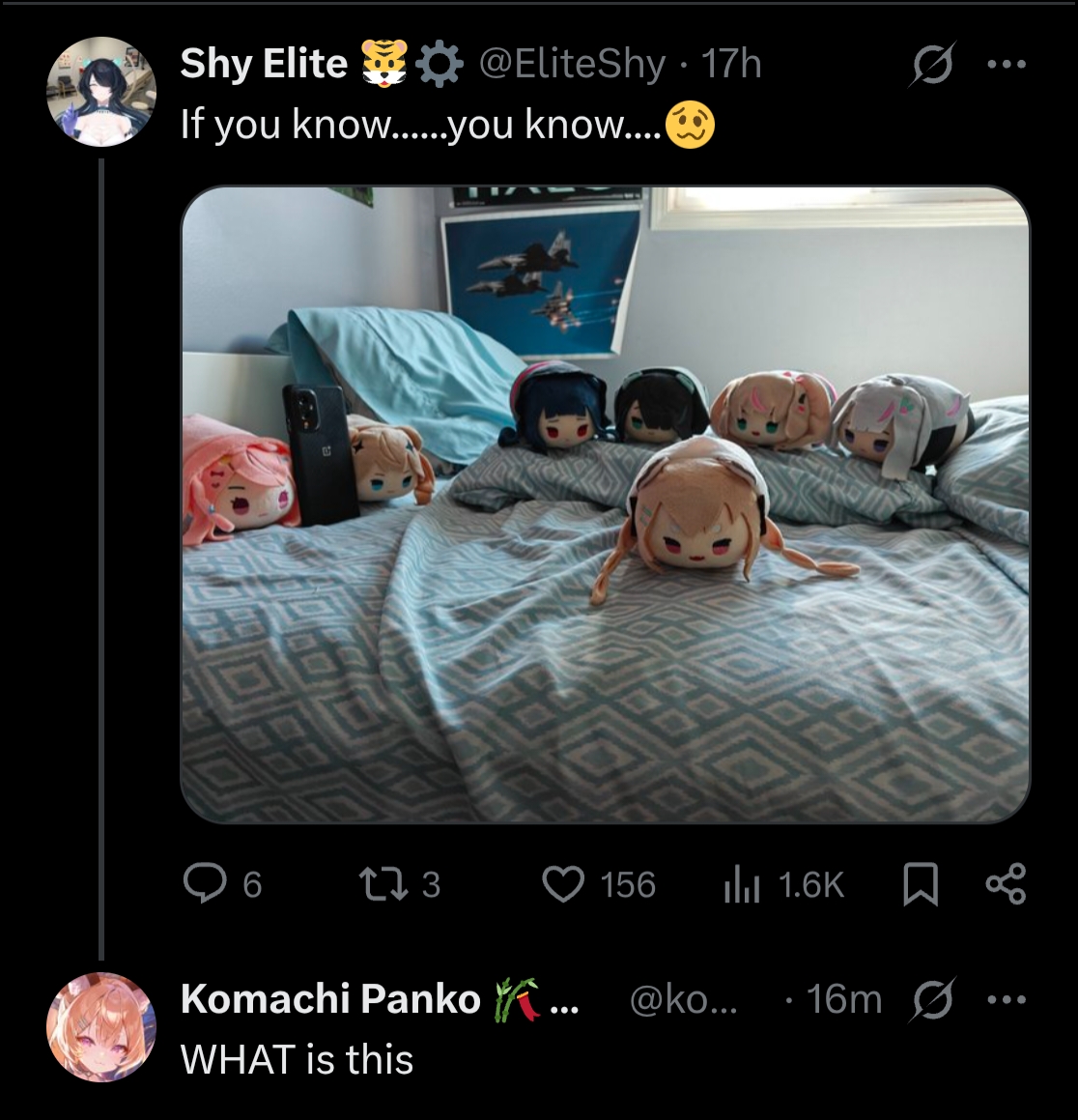This screenshot has height=1120, width=1078.
Task: Click the @EliteShy handle
Action: point(572,65)
